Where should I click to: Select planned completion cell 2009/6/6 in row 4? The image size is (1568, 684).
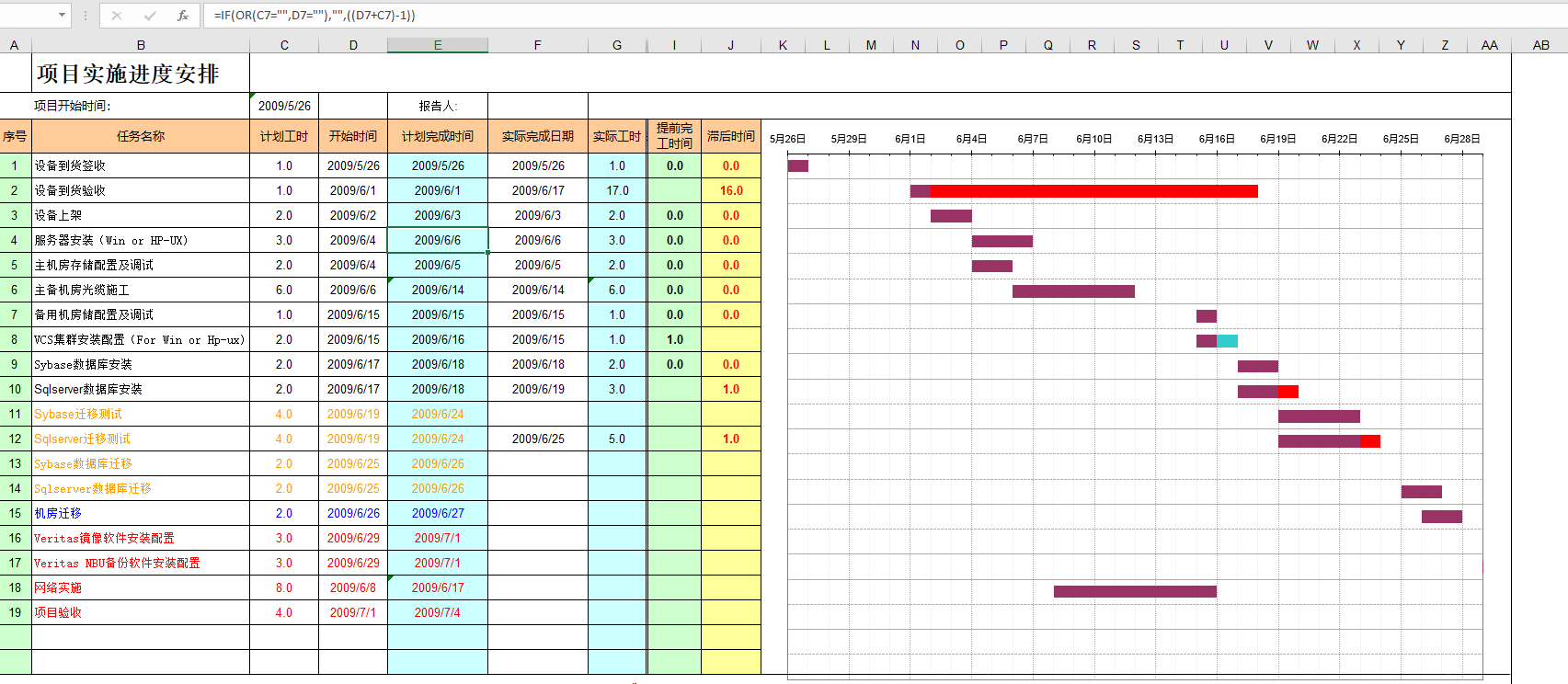point(438,240)
